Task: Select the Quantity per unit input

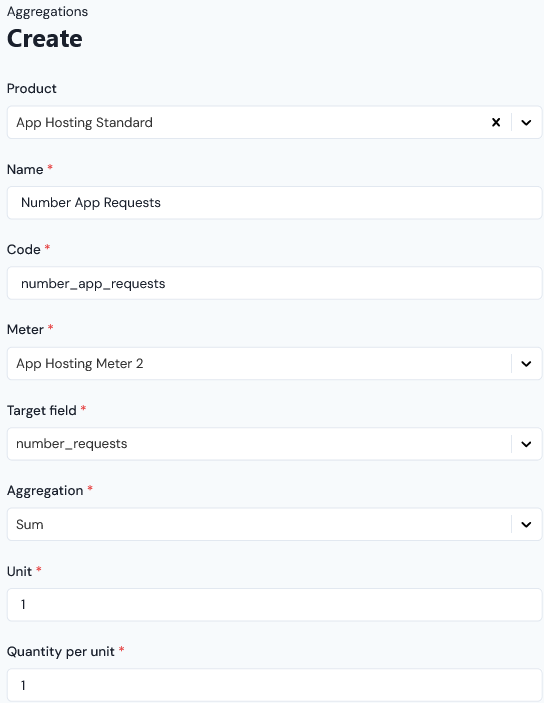Action: point(274,685)
